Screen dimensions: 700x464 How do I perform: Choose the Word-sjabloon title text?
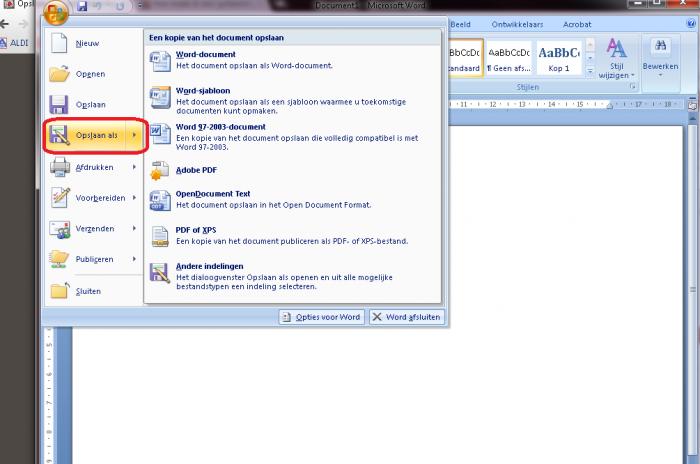click(203, 91)
